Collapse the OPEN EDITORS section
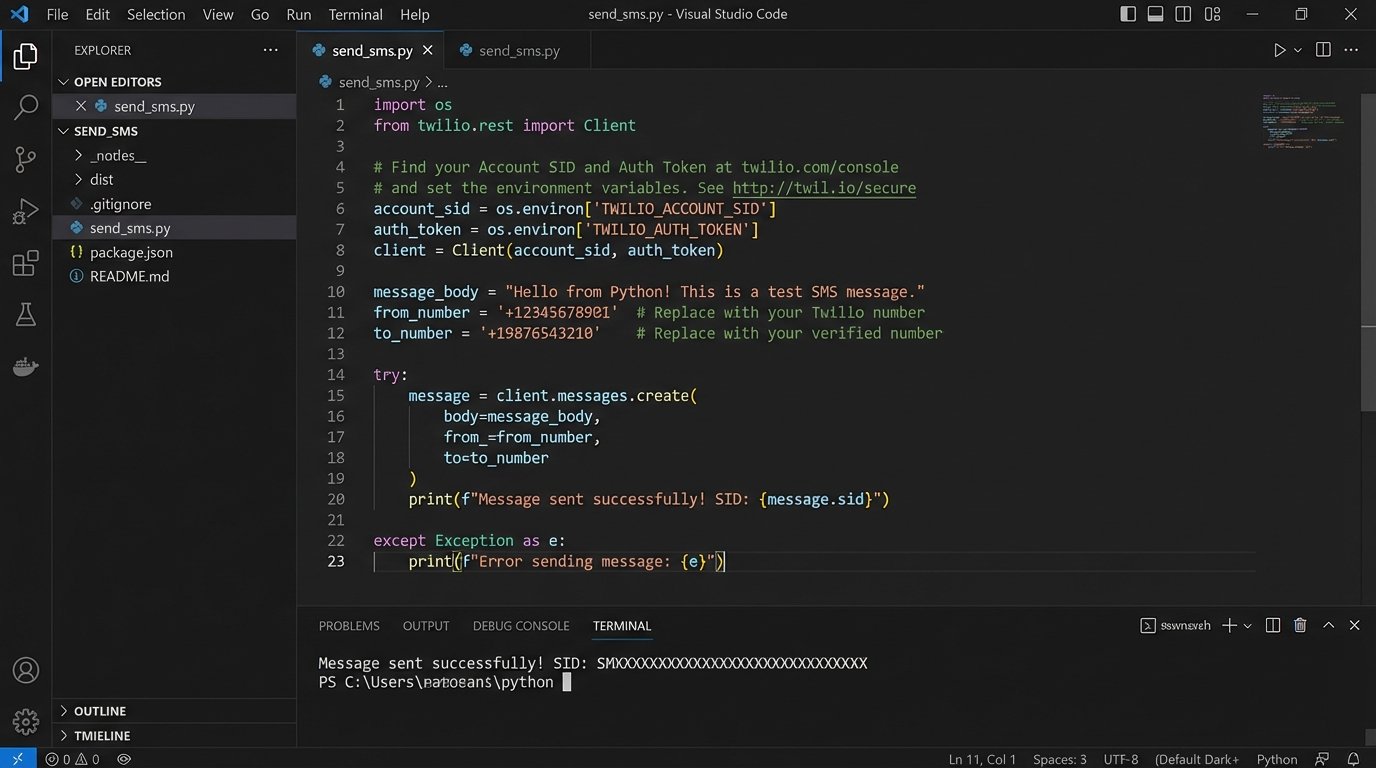Image resolution: width=1376 pixels, height=768 pixels. (x=117, y=82)
